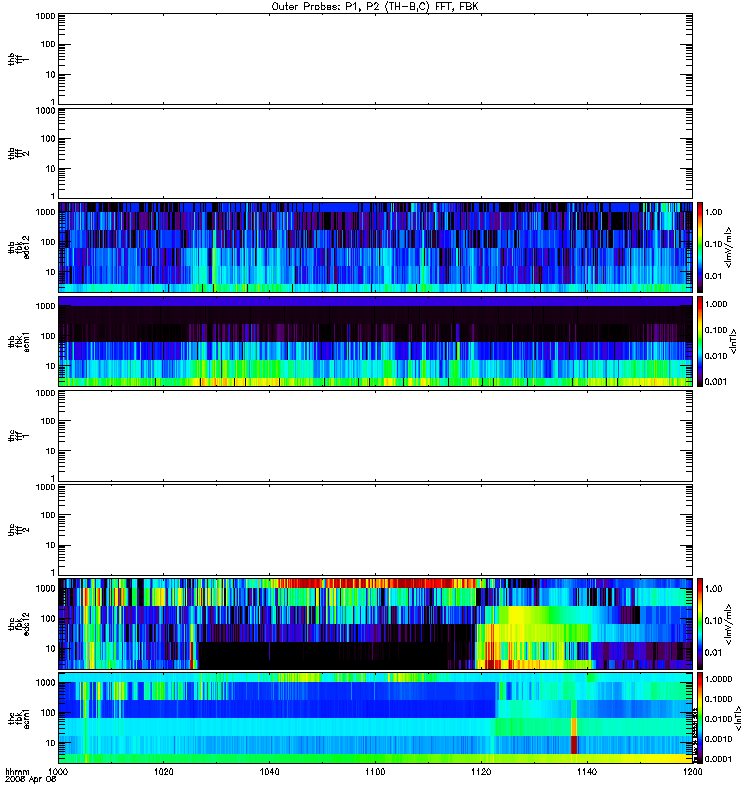Select the thb fbk scm1 nT color bar
750x800 pixels.
pyautogui.click(x=700, y=341)
